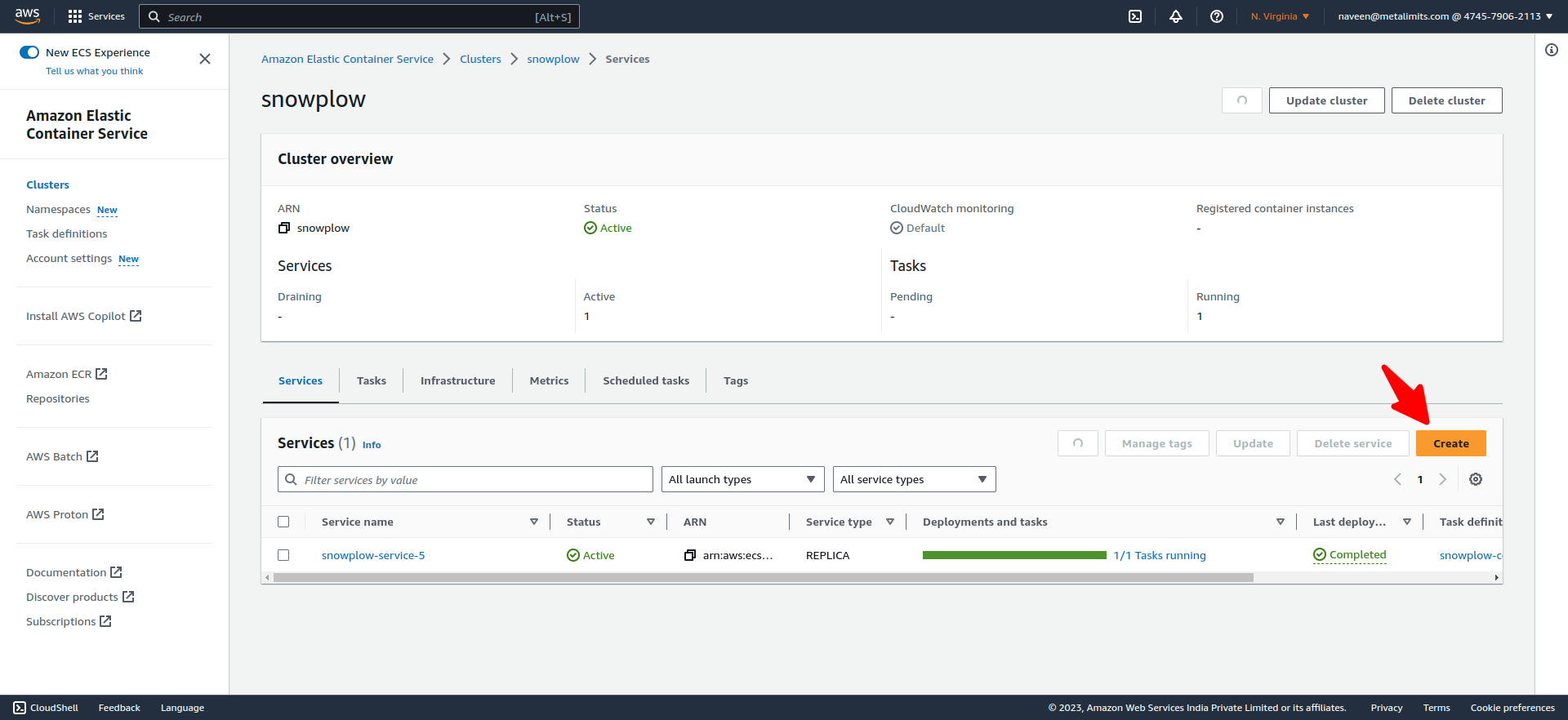Switch to the Metrics tab
1568x720 pixels.
(x=549, y=380)
